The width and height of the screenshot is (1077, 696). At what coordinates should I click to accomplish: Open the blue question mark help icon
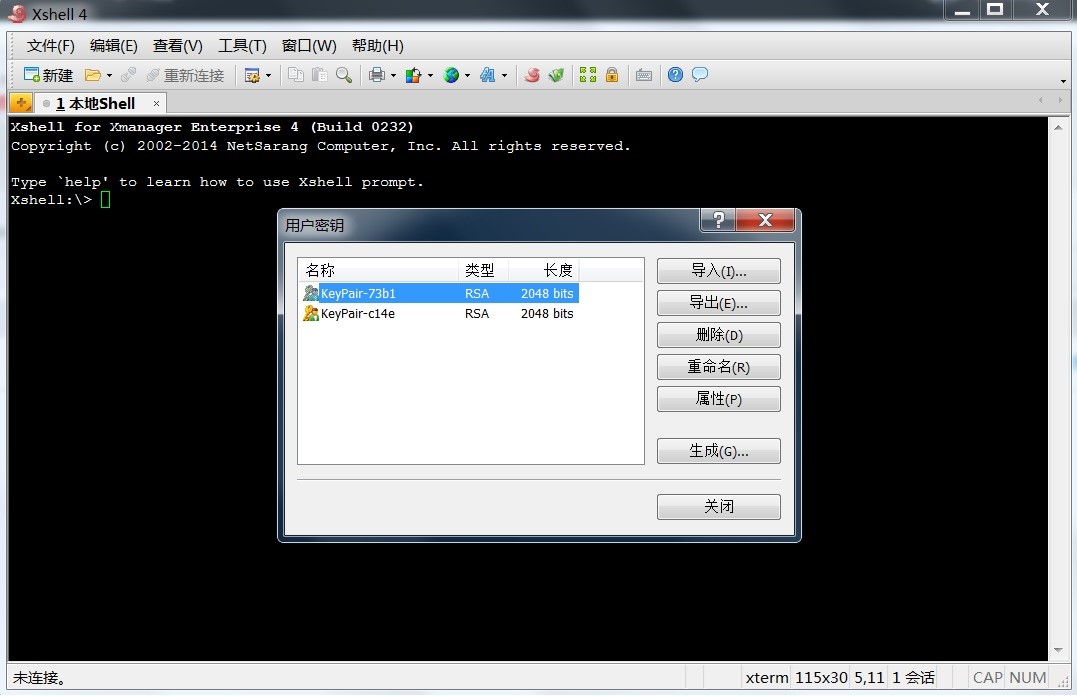676,75
